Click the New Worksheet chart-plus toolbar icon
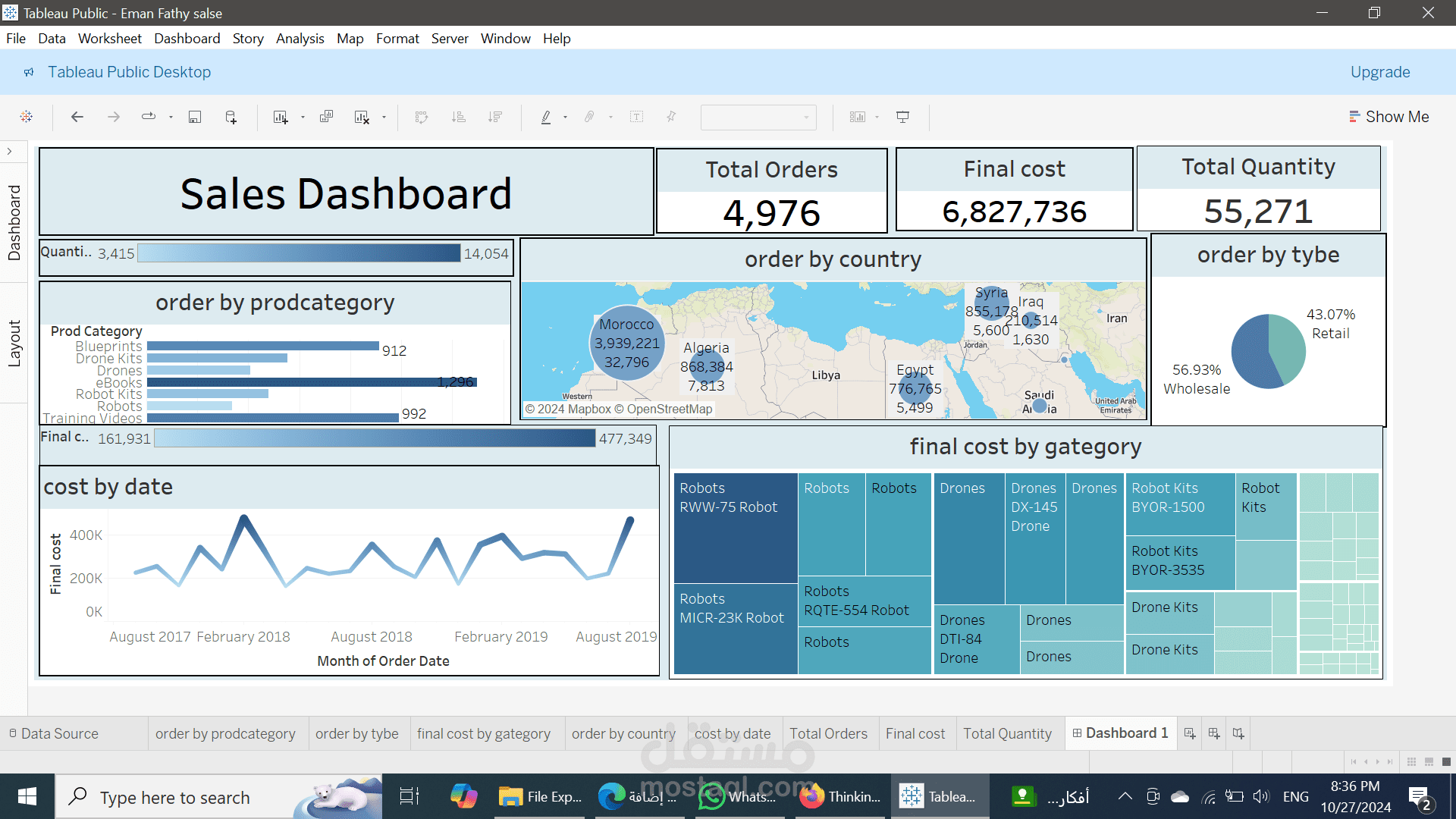 point(281,117)
